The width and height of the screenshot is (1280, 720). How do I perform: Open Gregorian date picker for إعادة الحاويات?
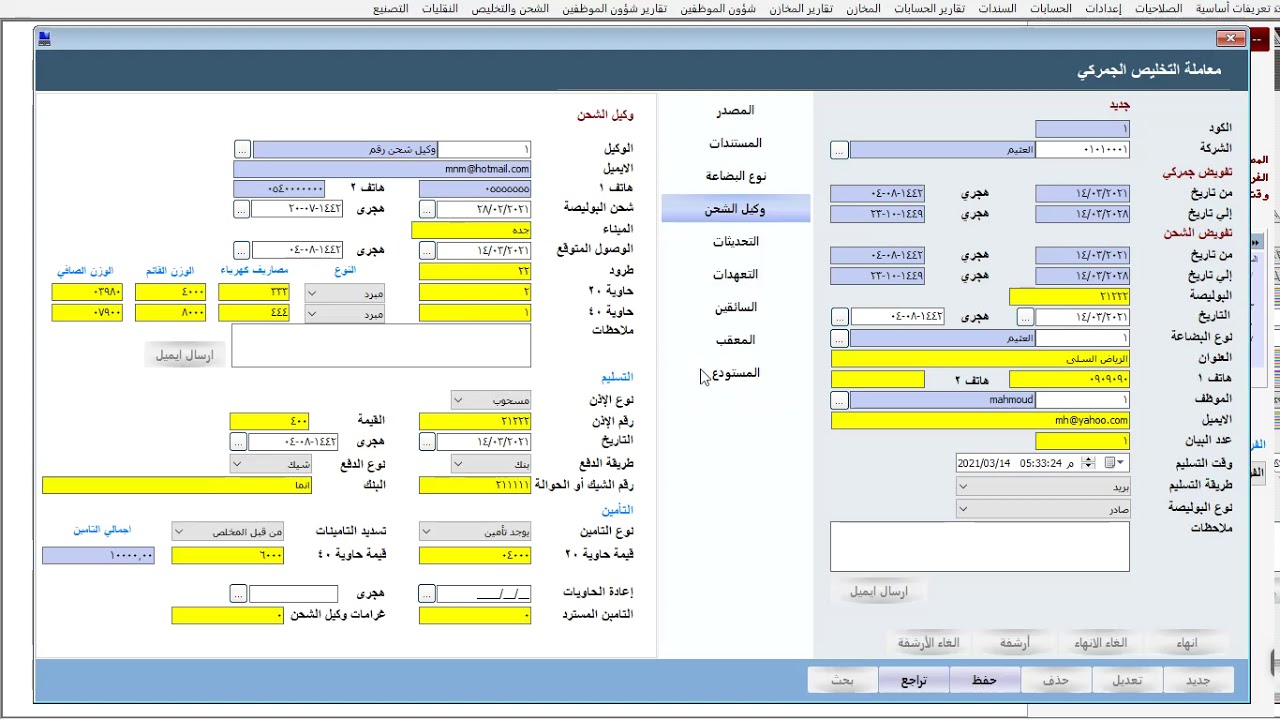click(x=427, y=594)
